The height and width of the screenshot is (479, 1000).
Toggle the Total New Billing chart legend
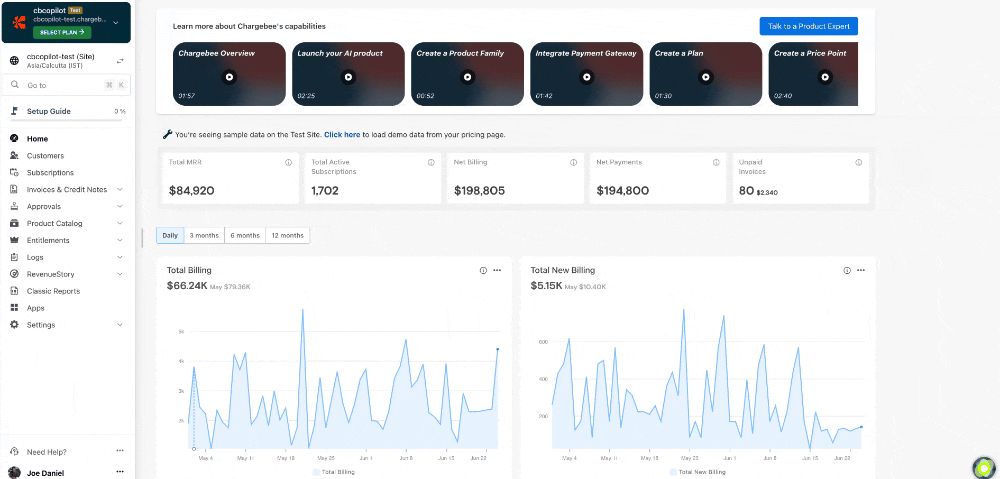(x=698, y=472)
